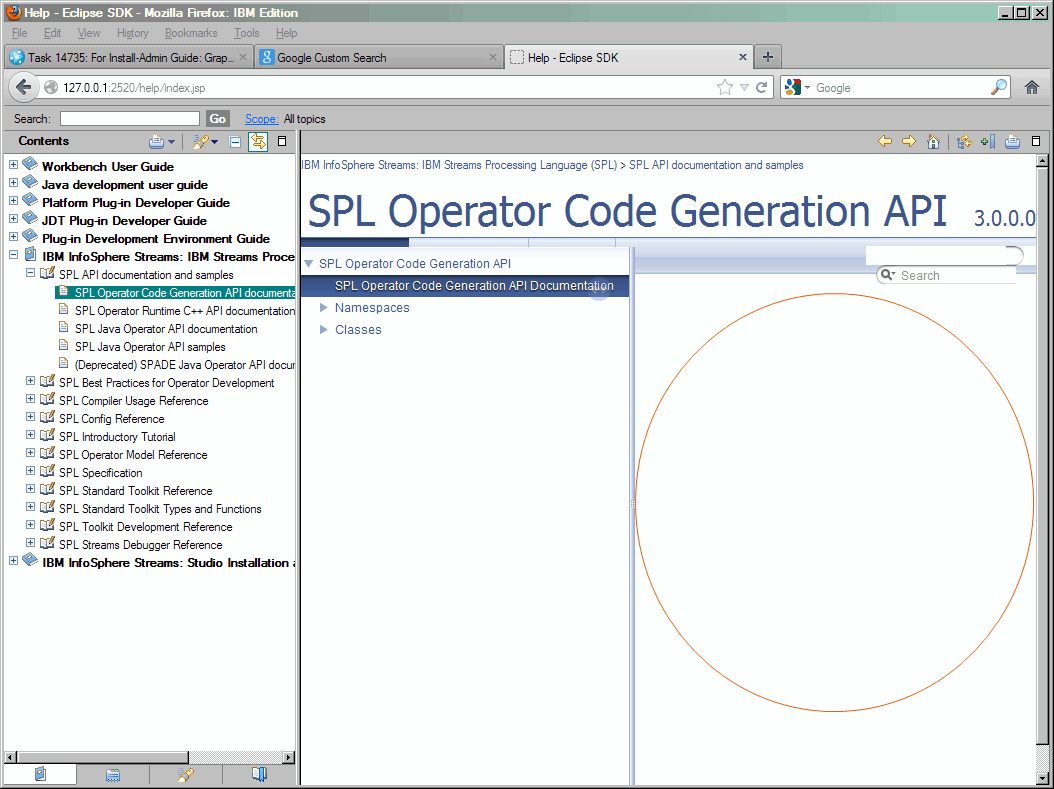This screenshot has width=1054, height=789.
Task: Go forward in the help content pane
Action: pyautogui.click(x=909, y=141)
